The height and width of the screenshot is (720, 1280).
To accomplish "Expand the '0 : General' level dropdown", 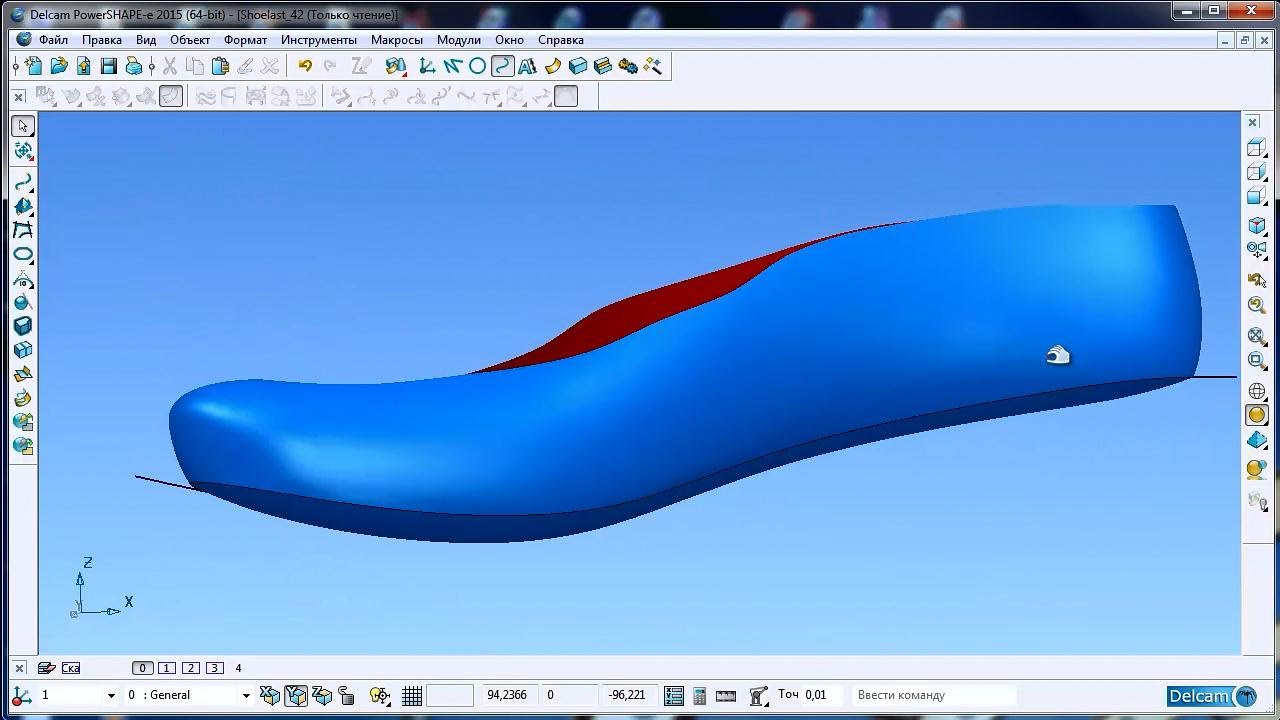I will pos(246,695).
